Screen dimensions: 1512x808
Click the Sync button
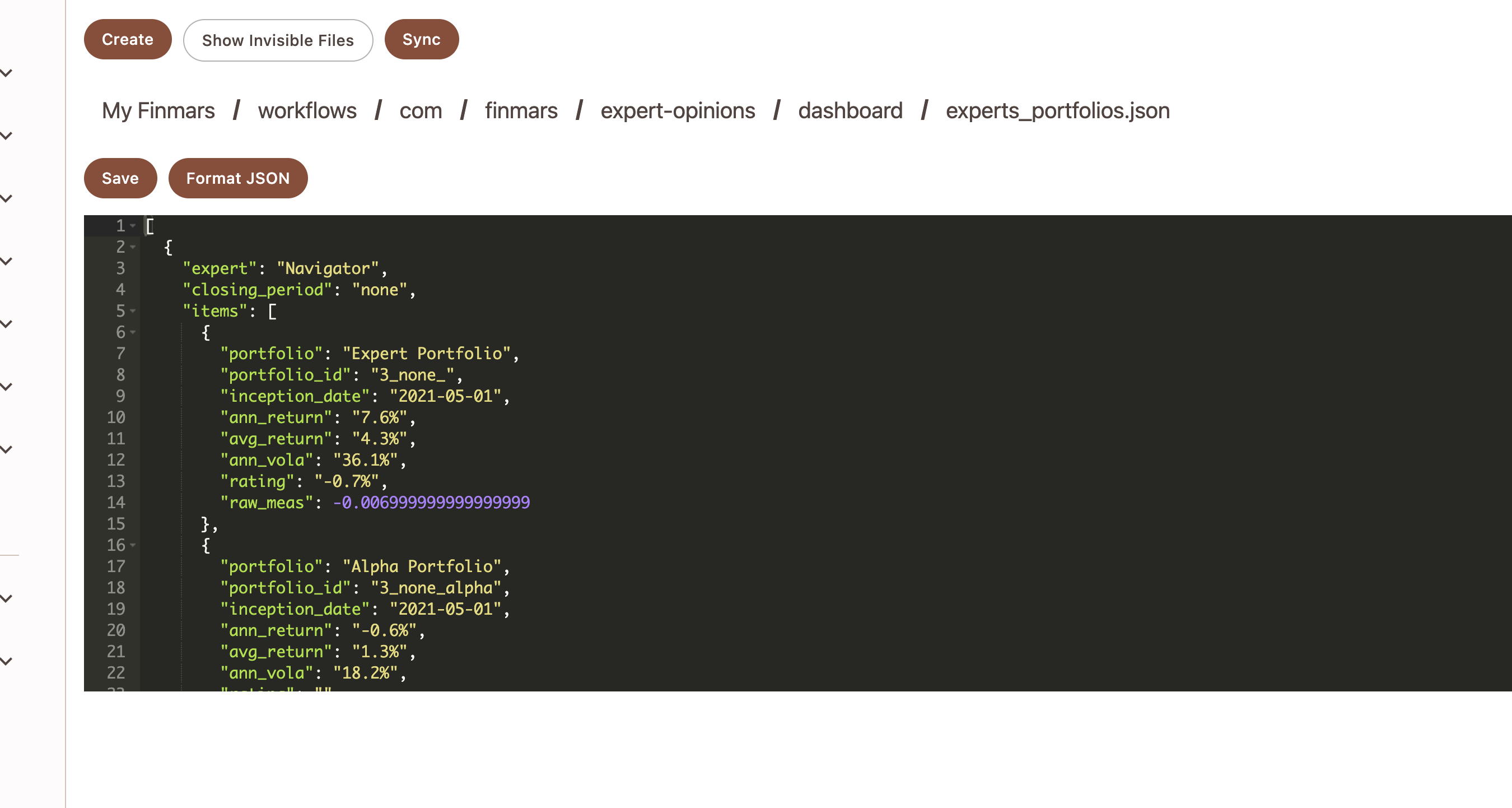[x=422, y=39]
